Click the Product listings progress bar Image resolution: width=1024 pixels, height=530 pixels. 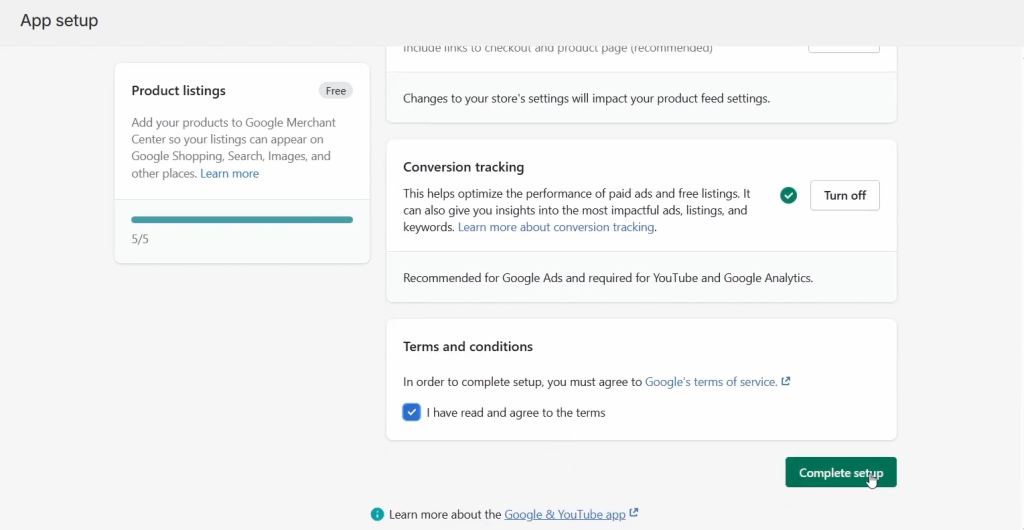coord(242,219)
